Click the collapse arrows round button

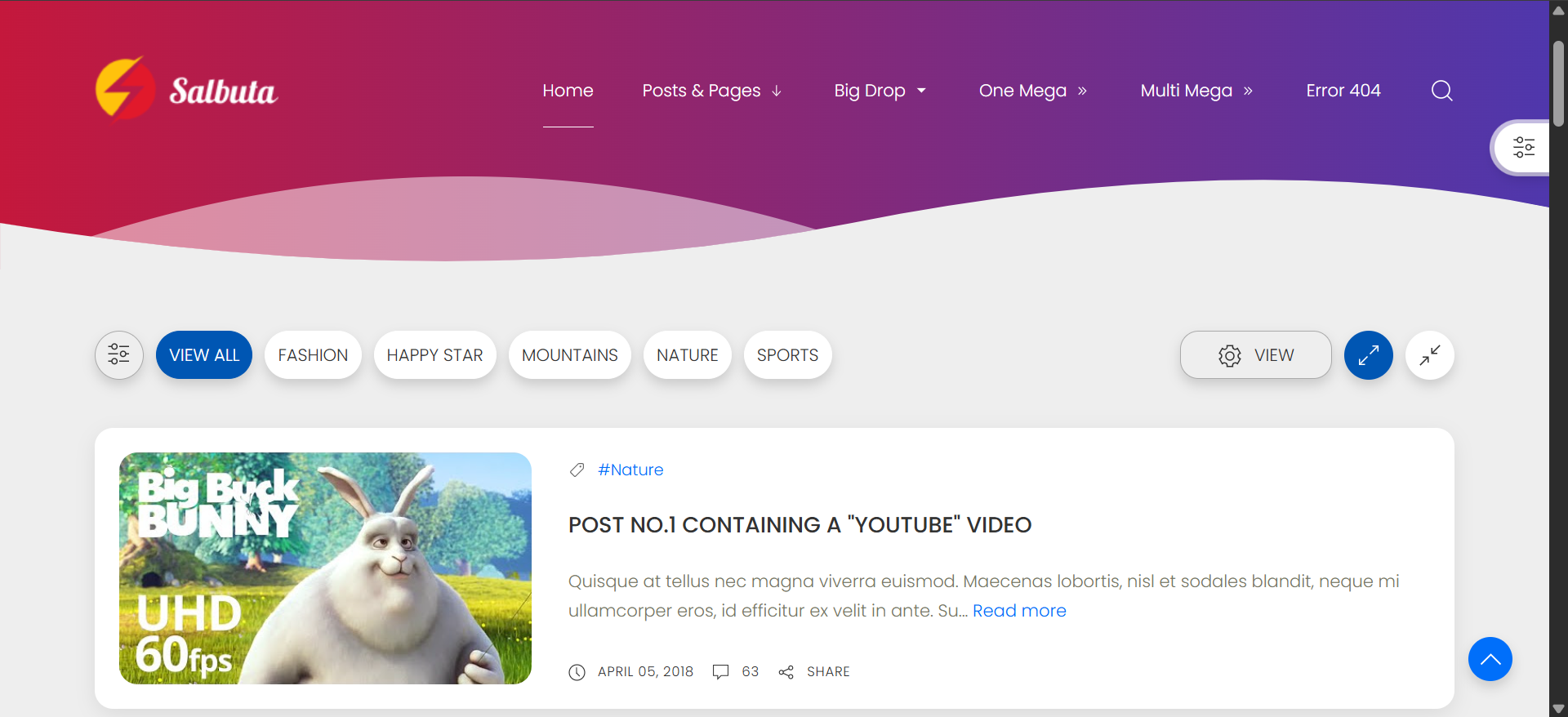point(1430,355)
